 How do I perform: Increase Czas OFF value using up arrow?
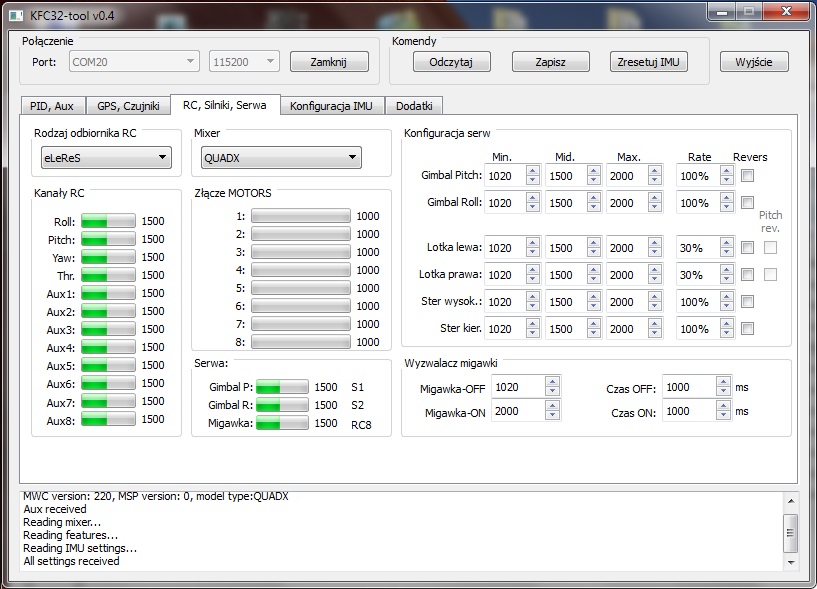point(722,382)
